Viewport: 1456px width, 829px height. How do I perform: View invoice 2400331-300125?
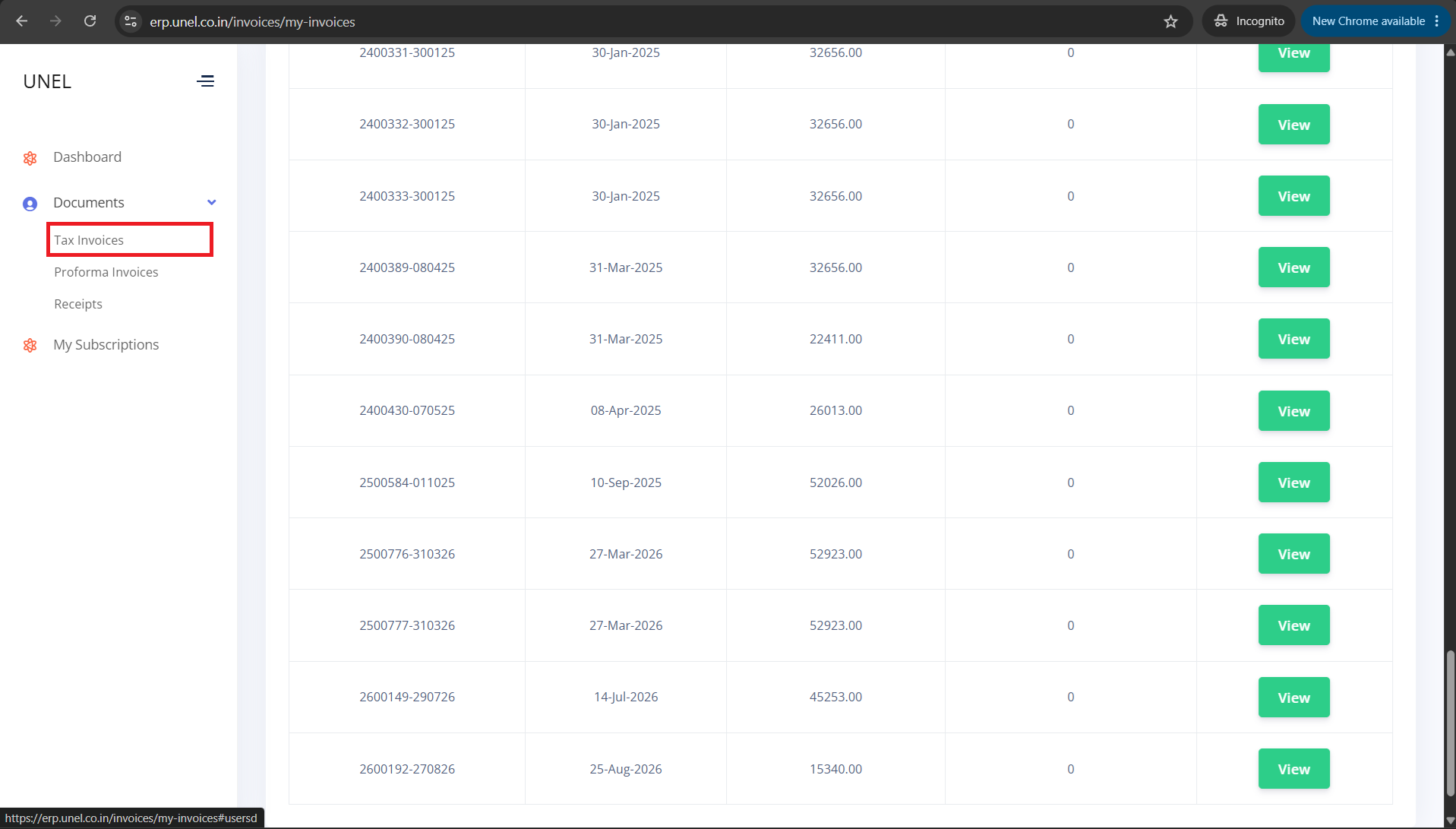coord(1293,57)
